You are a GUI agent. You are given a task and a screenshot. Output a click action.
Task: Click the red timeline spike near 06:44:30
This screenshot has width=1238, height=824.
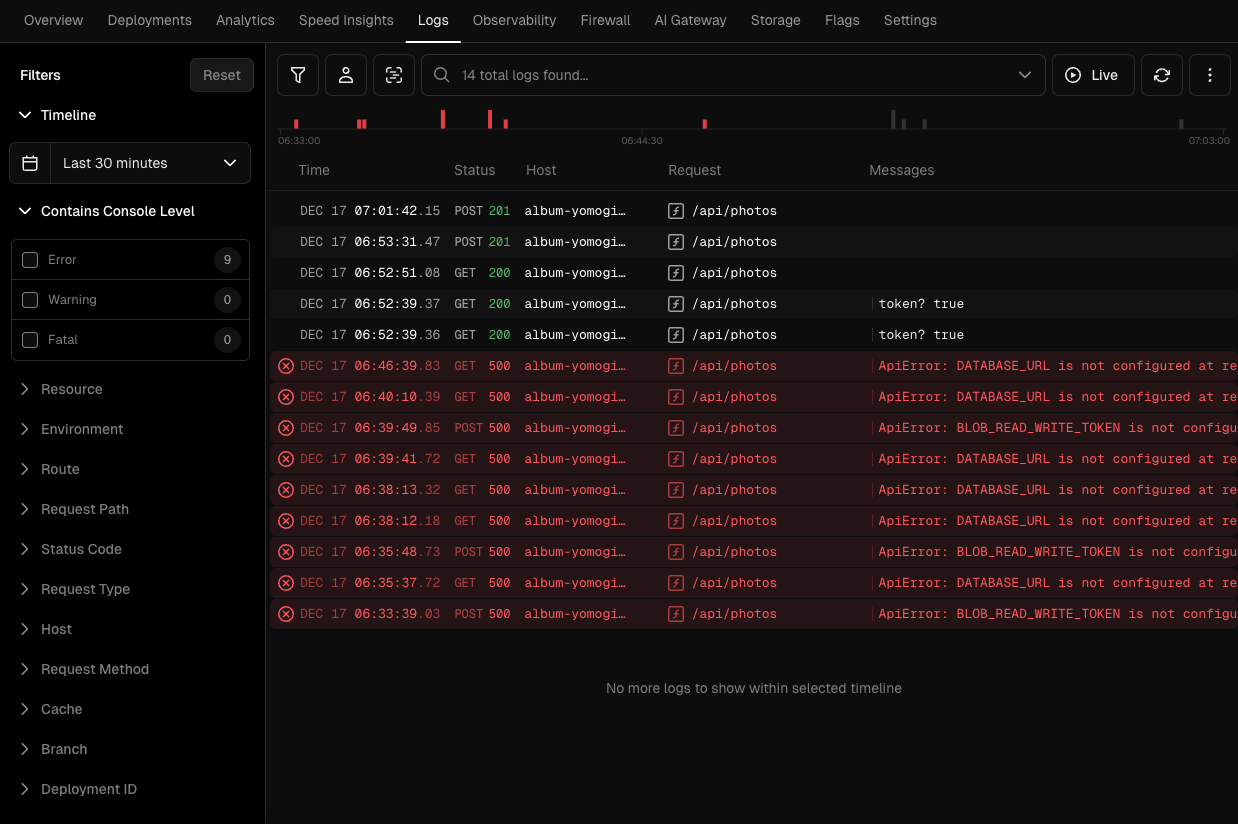[705, 122]
